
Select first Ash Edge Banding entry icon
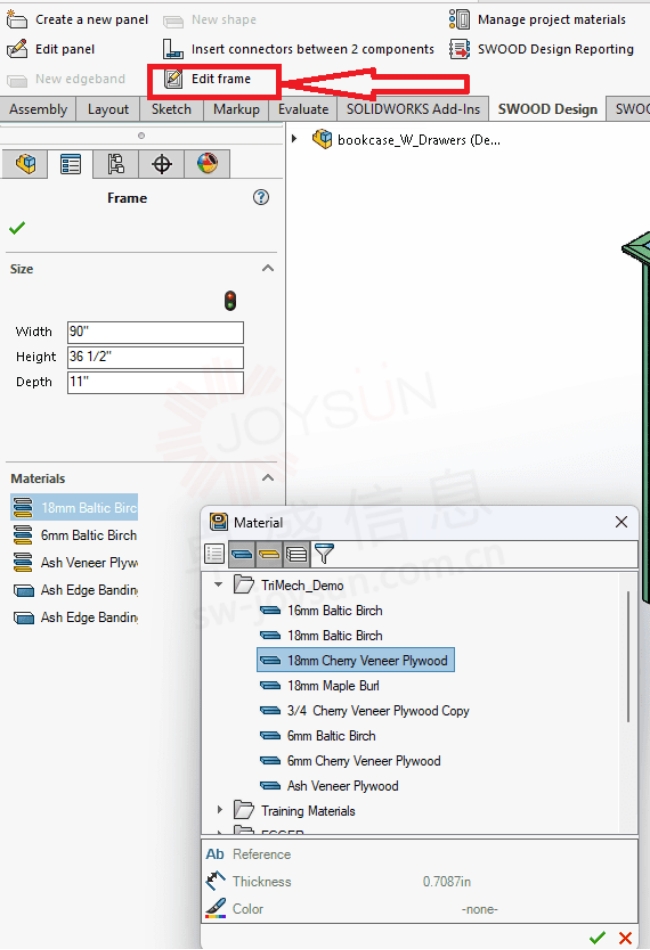(x=24, y=590)
